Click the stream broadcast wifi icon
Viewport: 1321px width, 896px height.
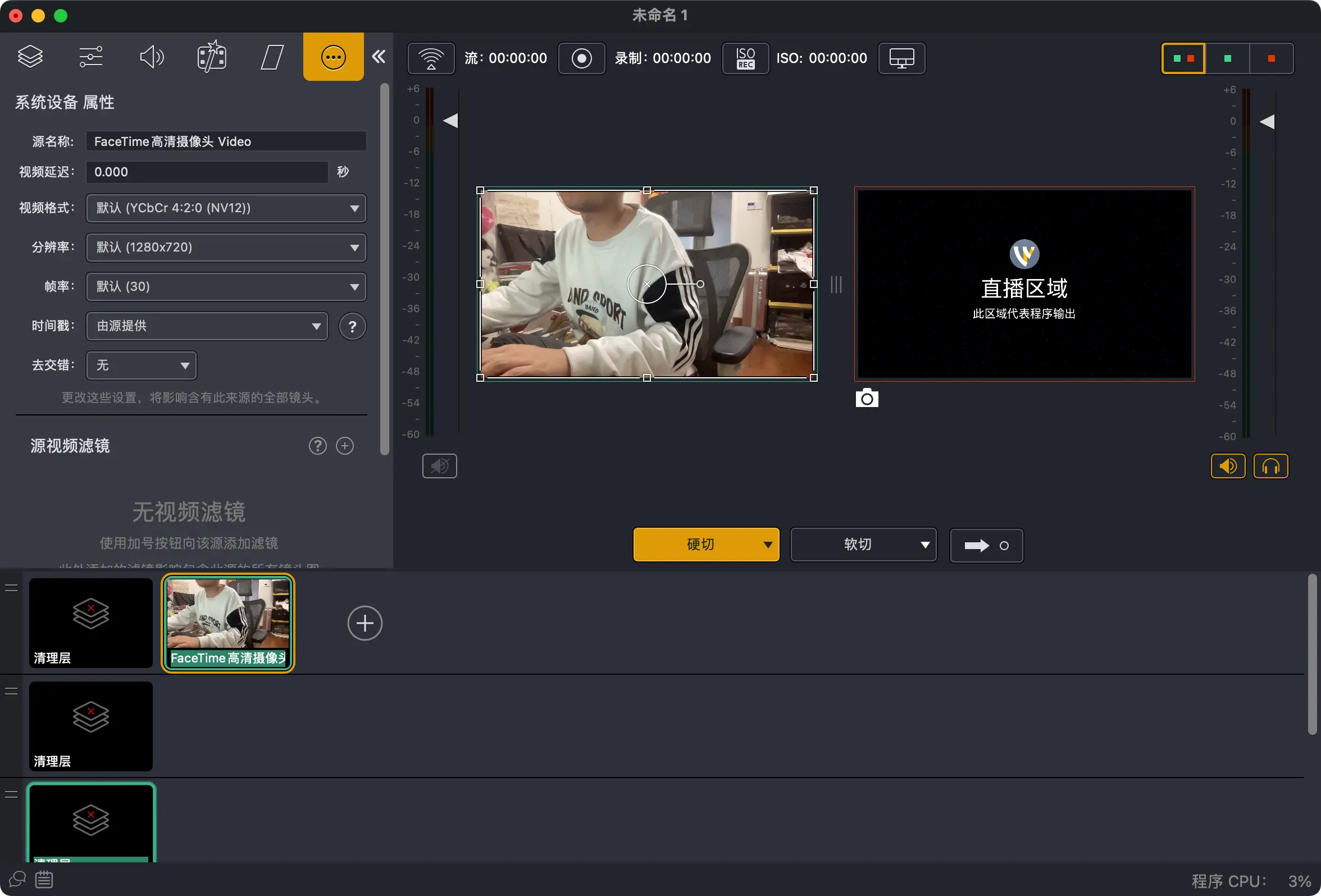431,58
